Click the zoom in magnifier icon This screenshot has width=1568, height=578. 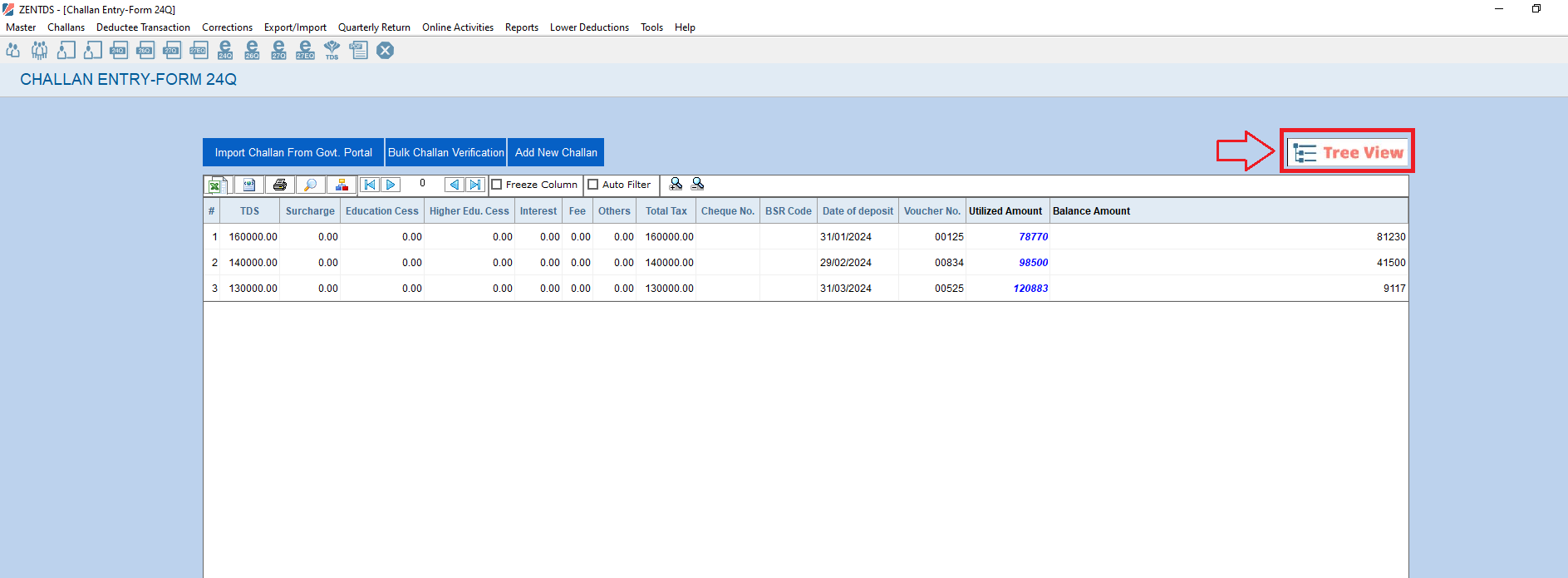(x=676, y=184)
